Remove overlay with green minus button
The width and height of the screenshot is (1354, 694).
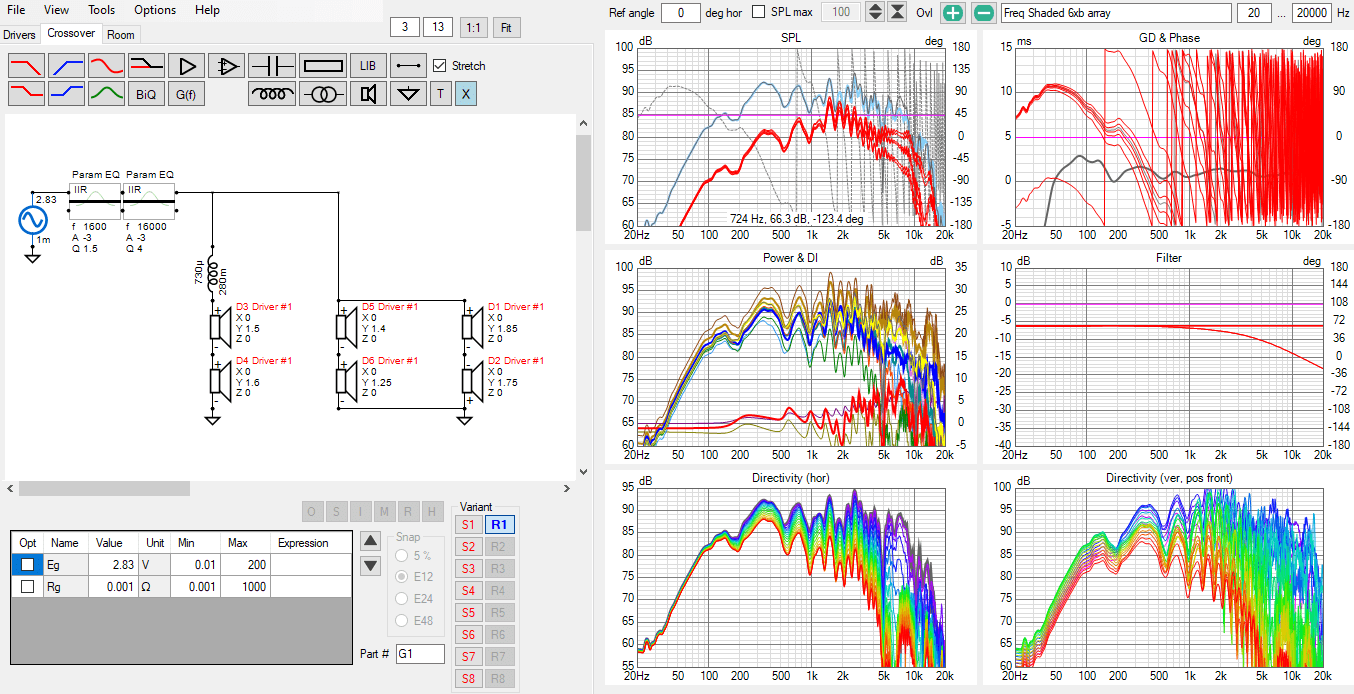(984, 13)
